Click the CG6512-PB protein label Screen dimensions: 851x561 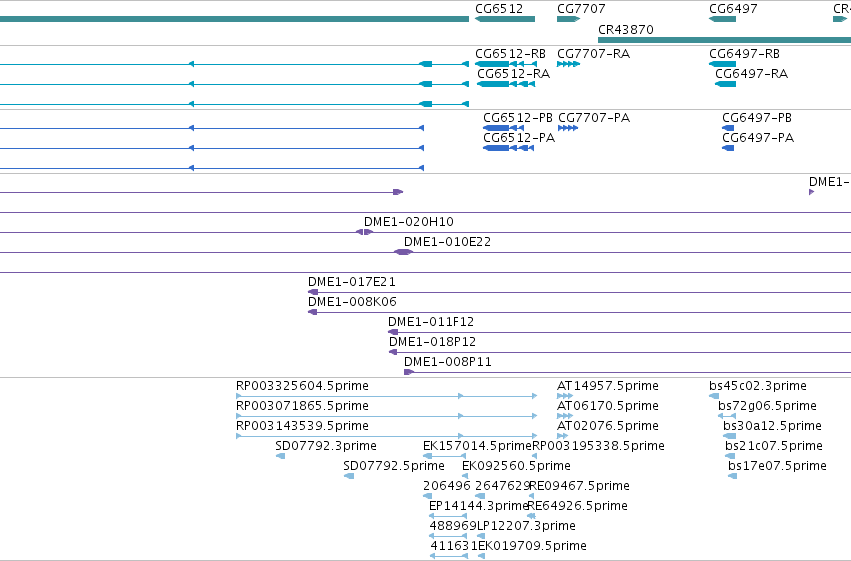click(518, 118)
